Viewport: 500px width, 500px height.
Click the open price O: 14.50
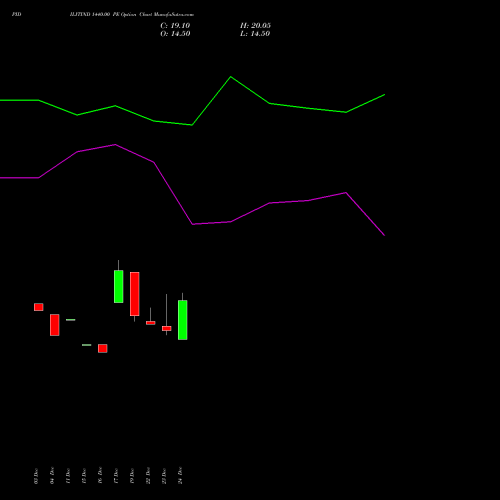tap(175, 34)
